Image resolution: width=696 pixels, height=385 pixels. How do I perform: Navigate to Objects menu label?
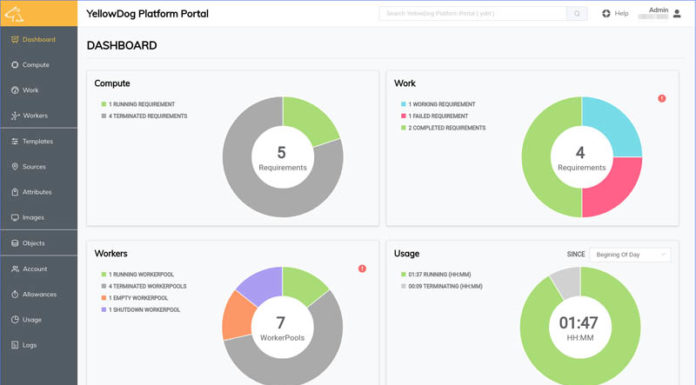[x=34, y=243]
